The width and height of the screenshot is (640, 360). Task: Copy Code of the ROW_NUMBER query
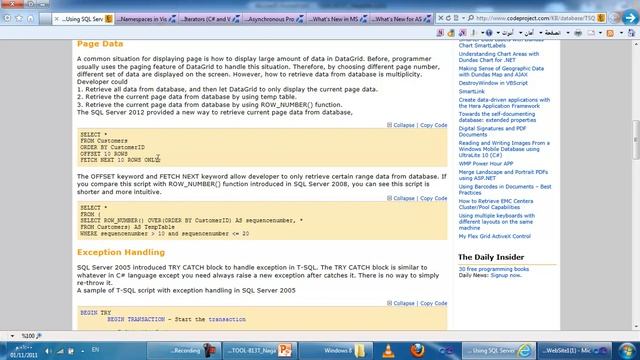pos(433,198)
